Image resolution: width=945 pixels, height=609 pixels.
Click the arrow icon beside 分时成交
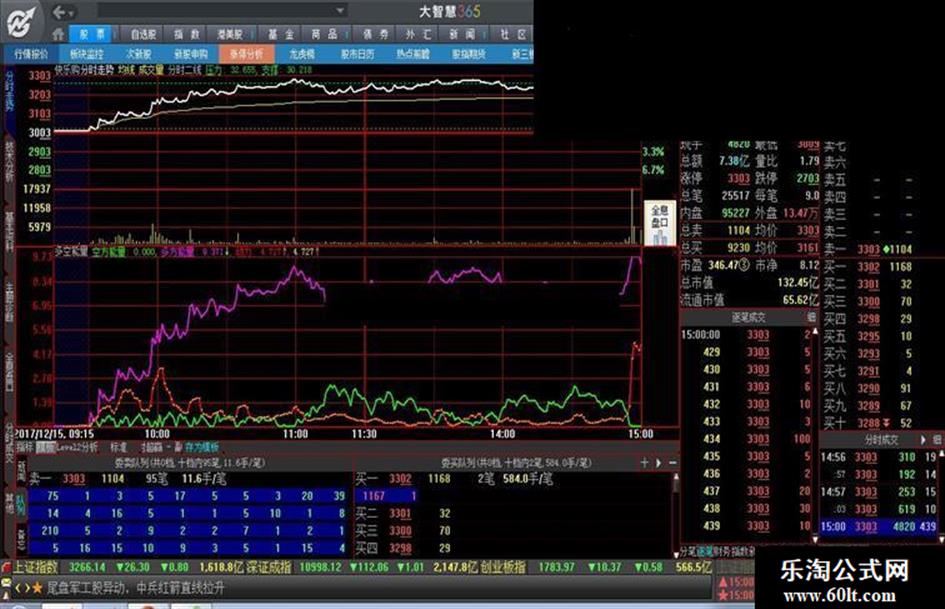923,440
